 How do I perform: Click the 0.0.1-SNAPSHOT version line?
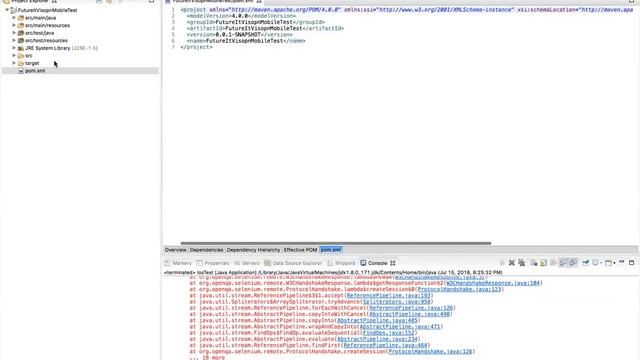click(240, 35)
